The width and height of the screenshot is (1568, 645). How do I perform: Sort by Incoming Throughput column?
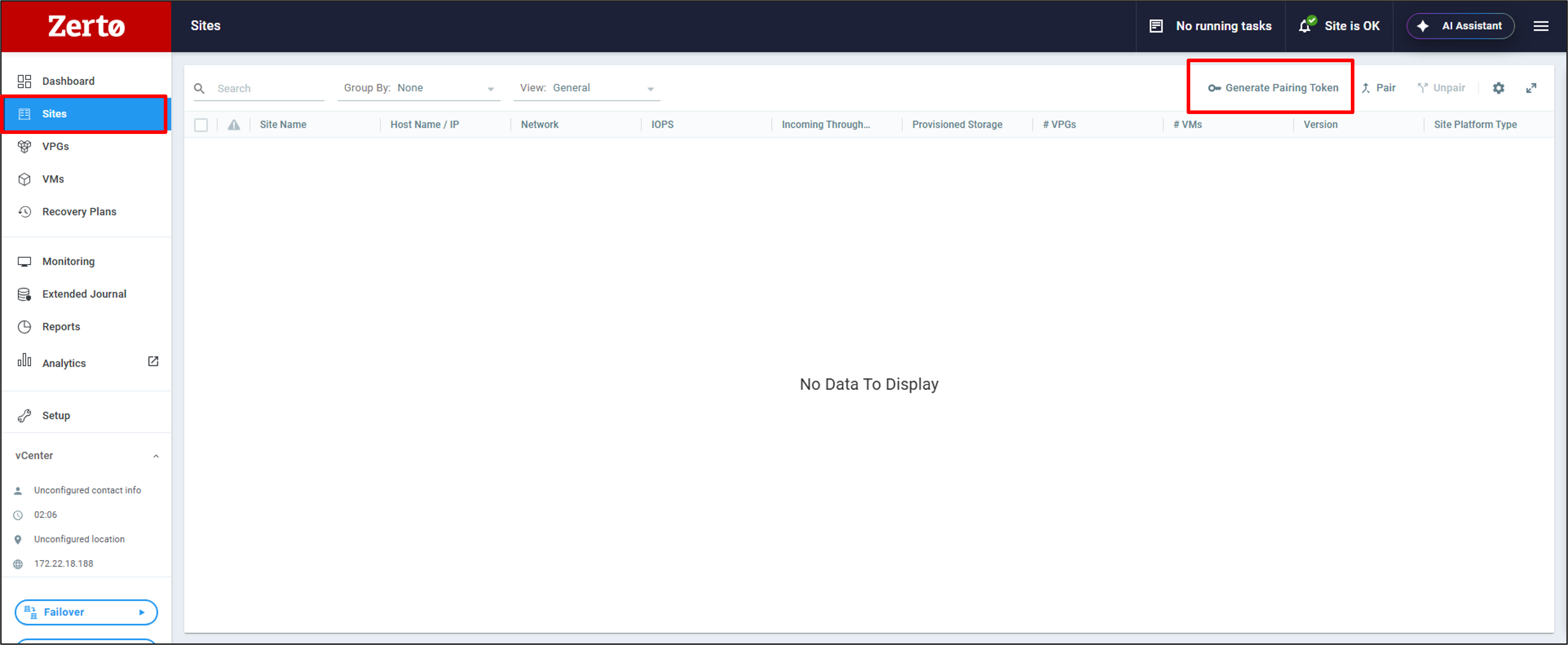[825, 124]
